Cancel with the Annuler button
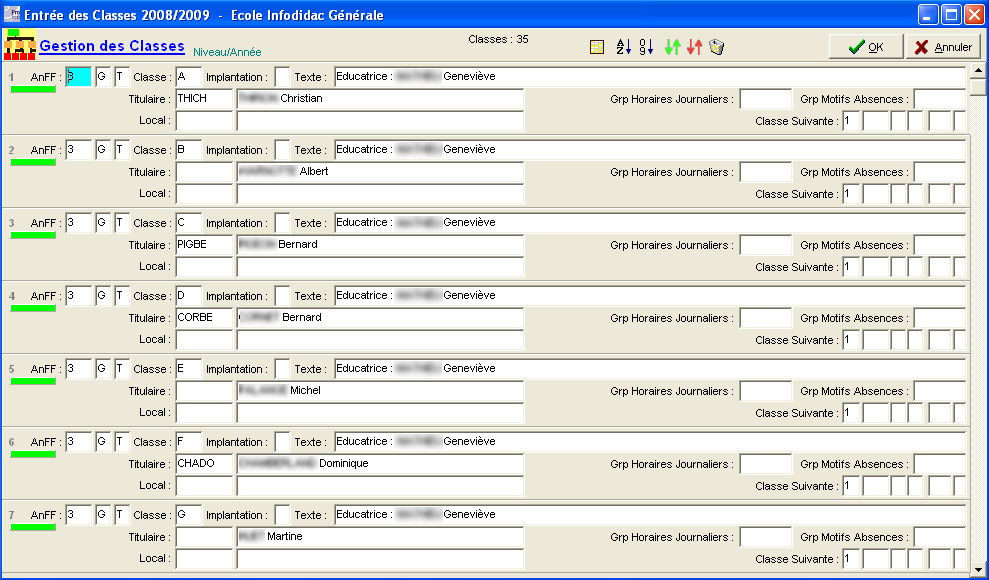The width and height of the screenshot is (989, 580). [943, 47]
